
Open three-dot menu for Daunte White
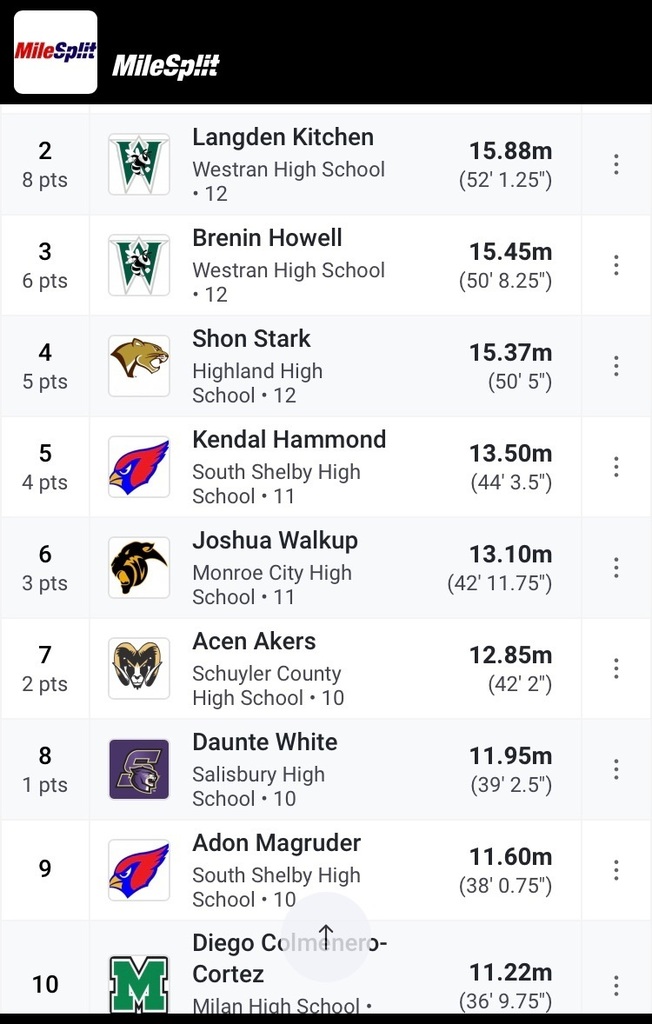tap(616, 769)
